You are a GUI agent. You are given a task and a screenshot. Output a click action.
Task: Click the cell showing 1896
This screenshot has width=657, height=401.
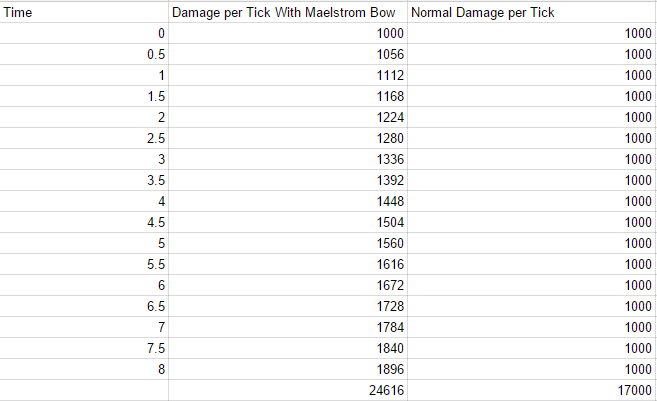[x=288, y=369]
